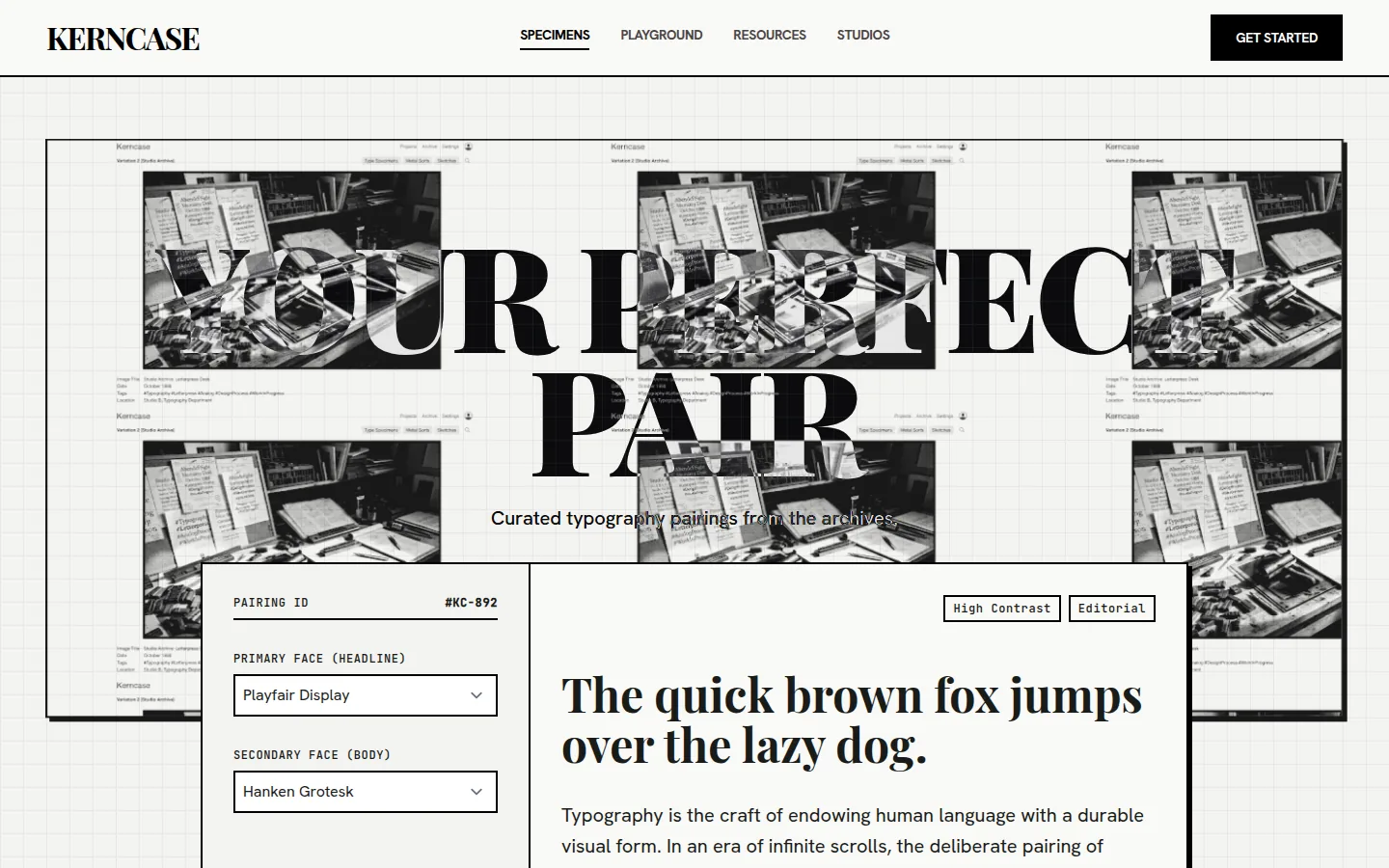Click the Get Started button
This screenshot has height=868, width=1389.
point(1276,38)
